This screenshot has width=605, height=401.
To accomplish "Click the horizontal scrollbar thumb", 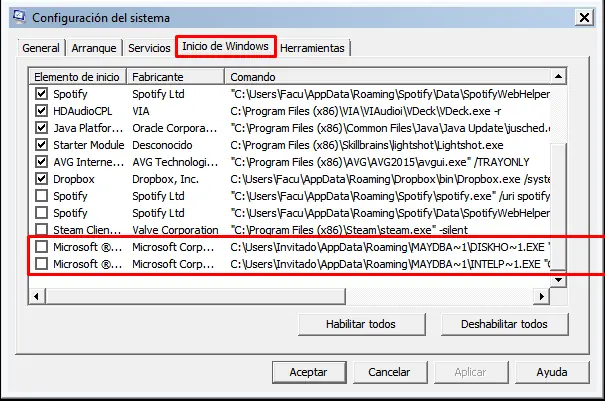I will click(195, 296).
